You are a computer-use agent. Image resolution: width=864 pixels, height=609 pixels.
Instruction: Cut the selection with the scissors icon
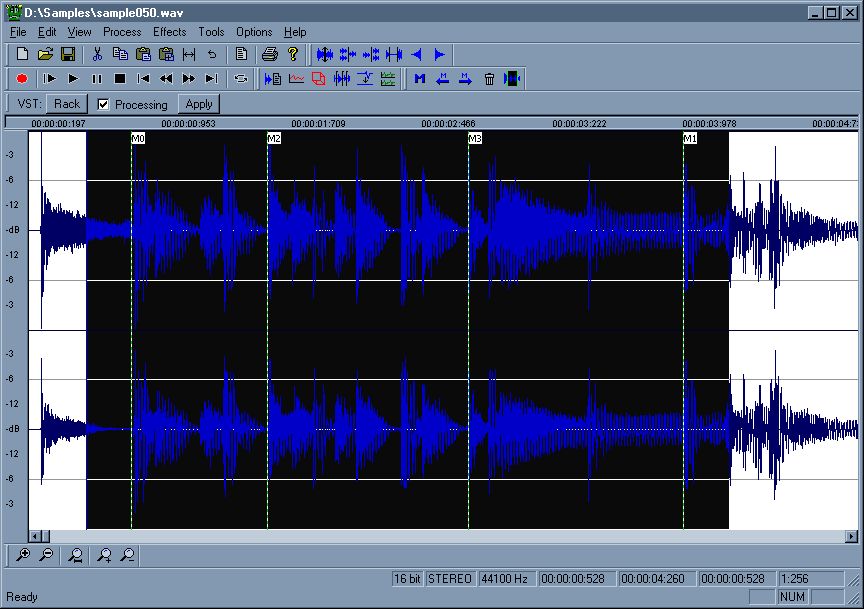click(x=97, y=54)
